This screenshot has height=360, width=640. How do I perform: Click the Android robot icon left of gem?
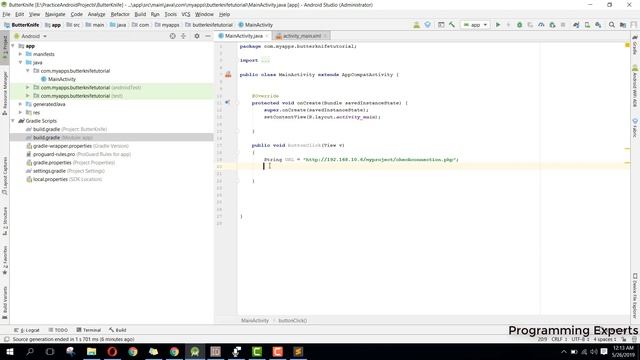click(416, 25)
